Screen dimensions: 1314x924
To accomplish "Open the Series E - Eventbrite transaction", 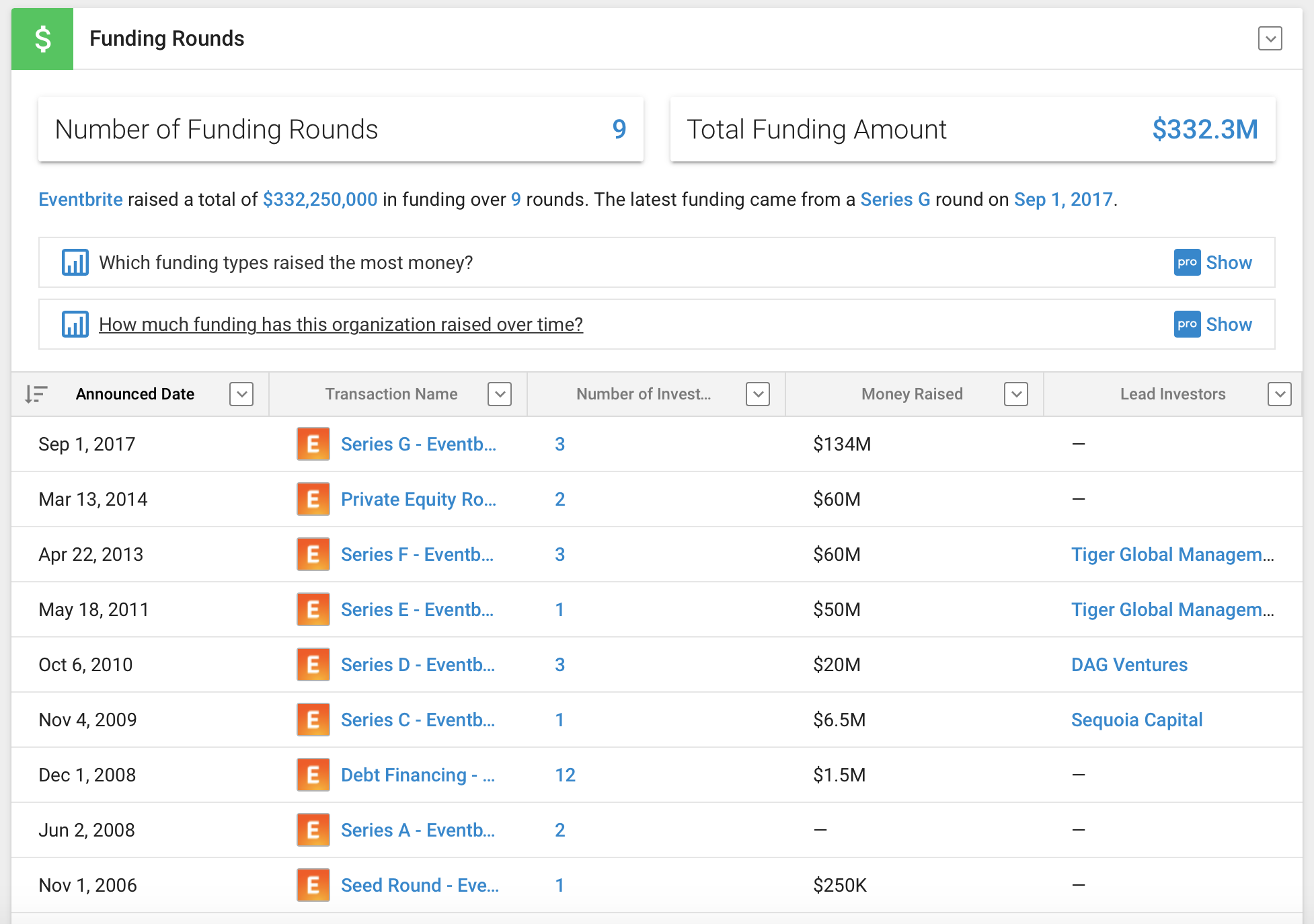I will (417, 609).
